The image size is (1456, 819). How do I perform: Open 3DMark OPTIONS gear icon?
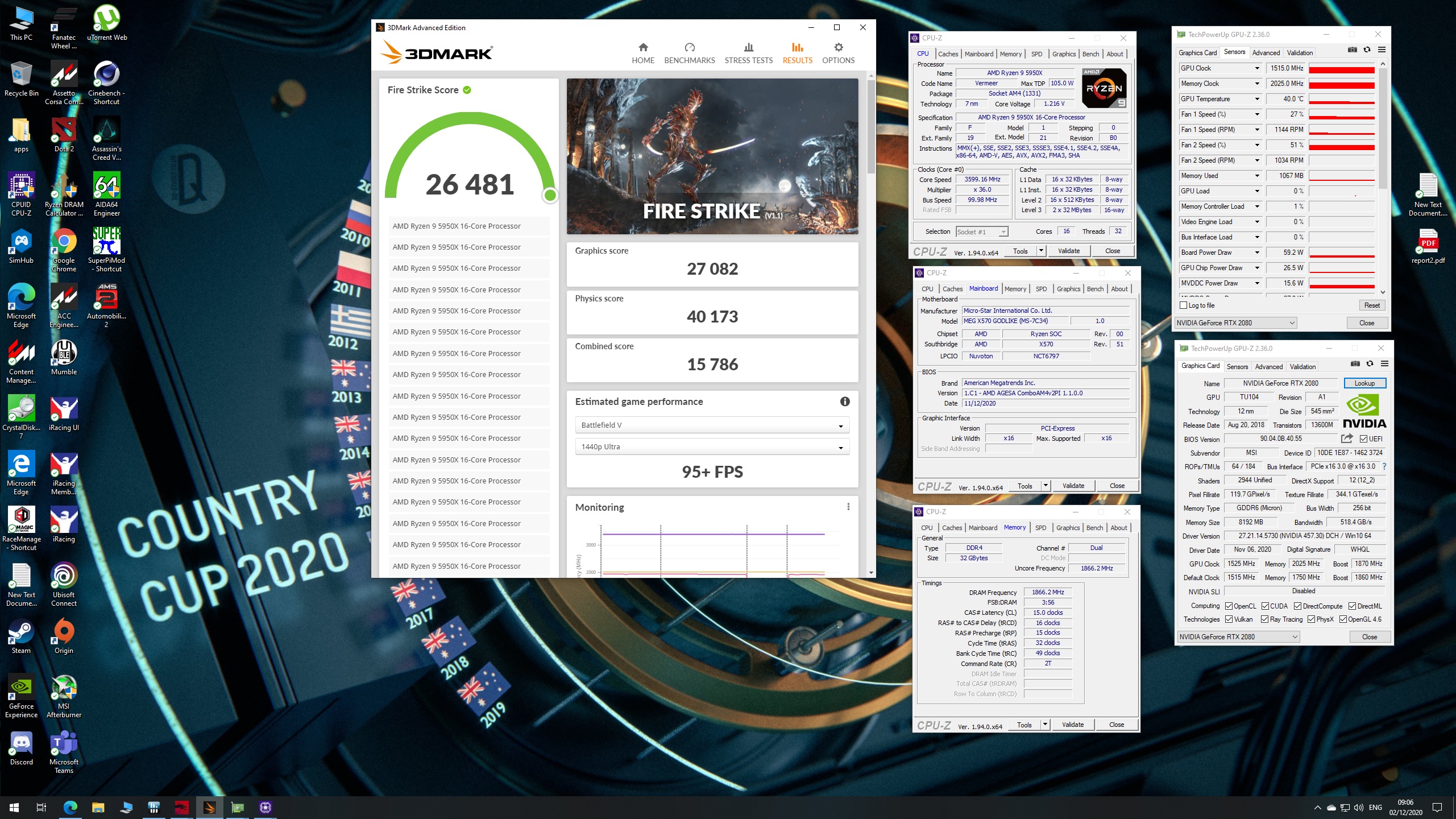point(838,47)
